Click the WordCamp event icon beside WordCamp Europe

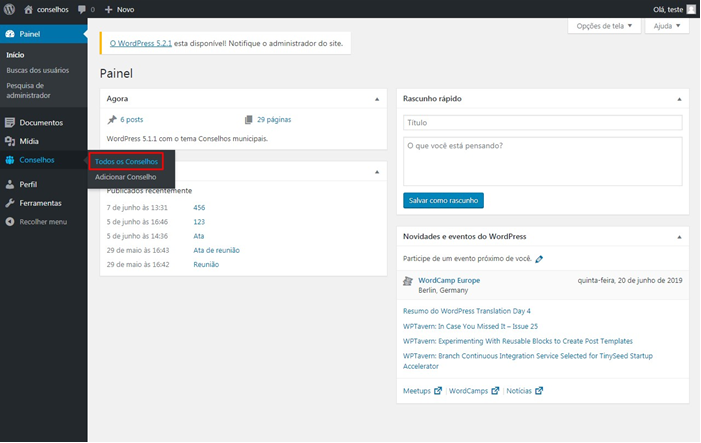(408, 281)
